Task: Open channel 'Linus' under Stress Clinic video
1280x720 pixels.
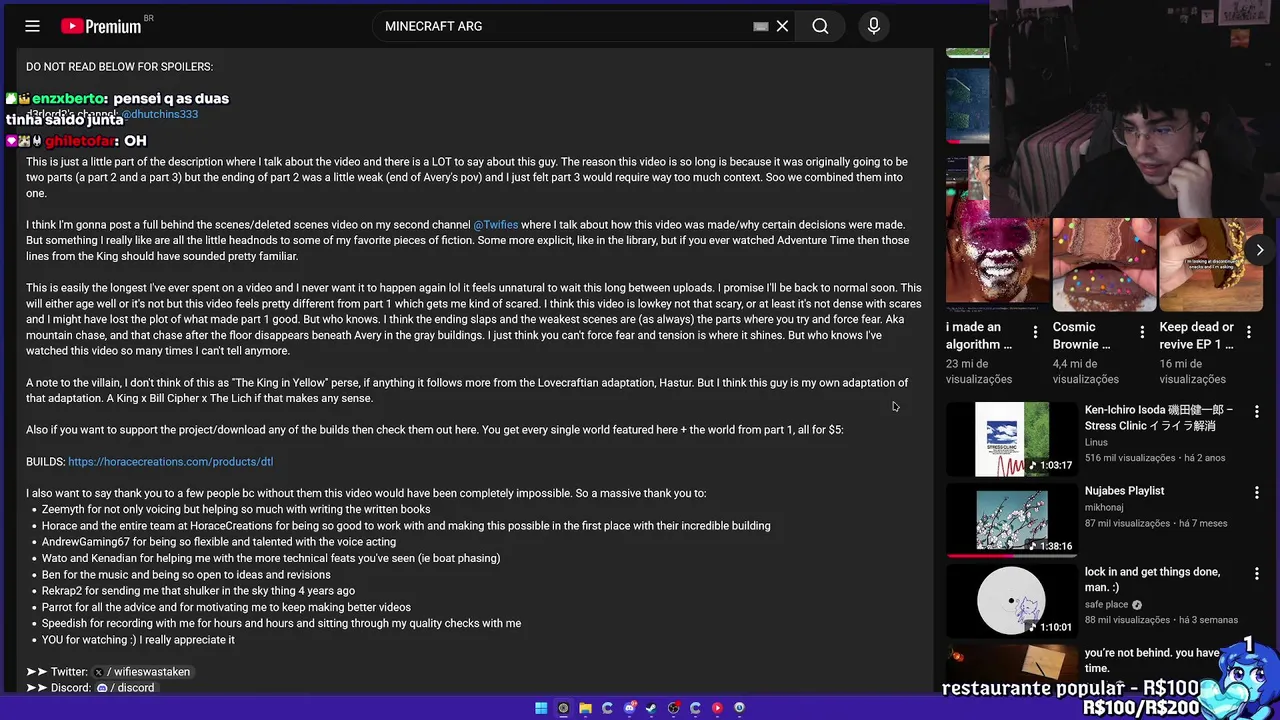Action: click(1096, 442)
